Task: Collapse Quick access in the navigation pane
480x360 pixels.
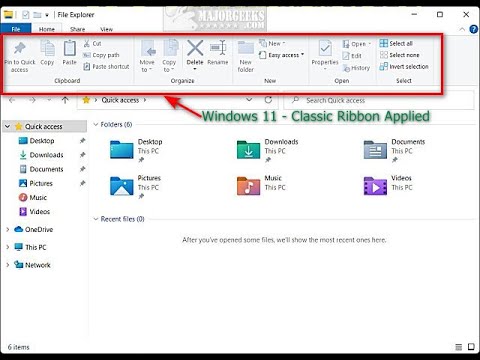Action: pos(7,127)
